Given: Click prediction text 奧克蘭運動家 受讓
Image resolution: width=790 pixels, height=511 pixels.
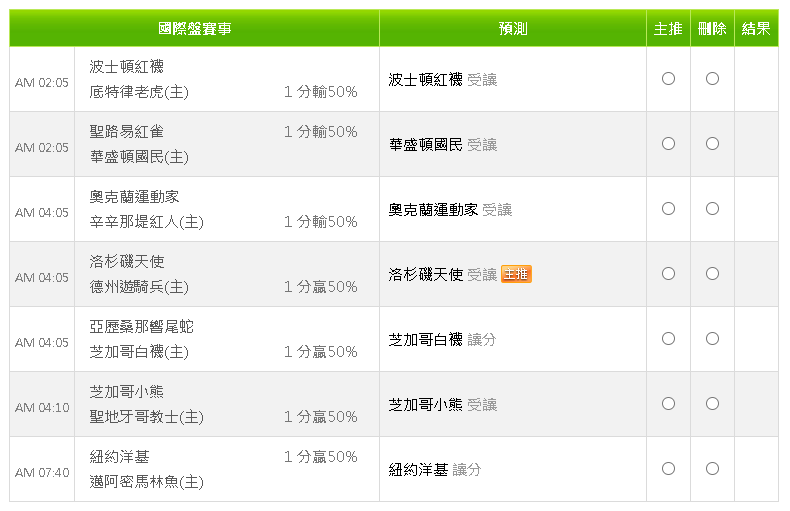Looking at the screenshot, I should (x=450, y=210).
